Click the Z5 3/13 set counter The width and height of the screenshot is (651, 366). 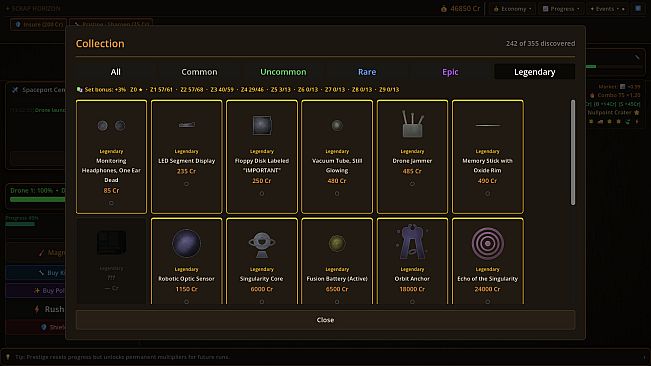point(281,90)
